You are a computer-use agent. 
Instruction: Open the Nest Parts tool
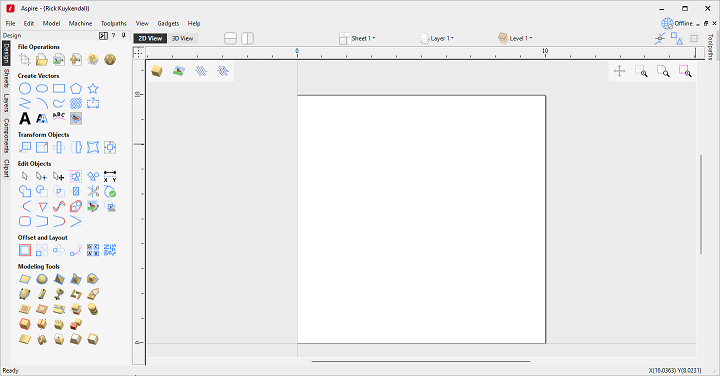pos(110,250)
